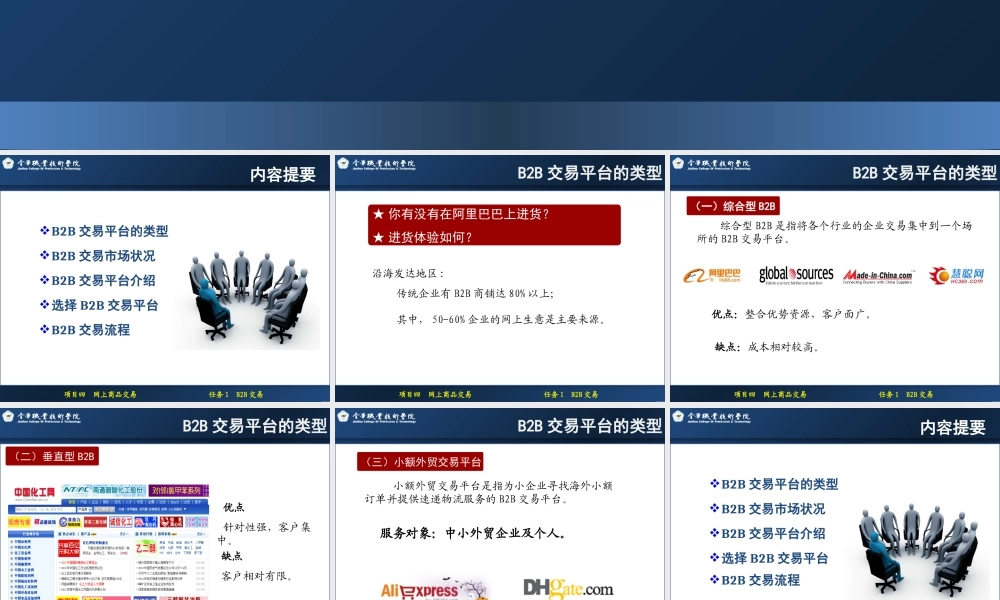Viewport: 1000px width, 600px height.
Task: Click the 服务对象：中小外贸企业及个人 text
Action: tap(473, 533)
